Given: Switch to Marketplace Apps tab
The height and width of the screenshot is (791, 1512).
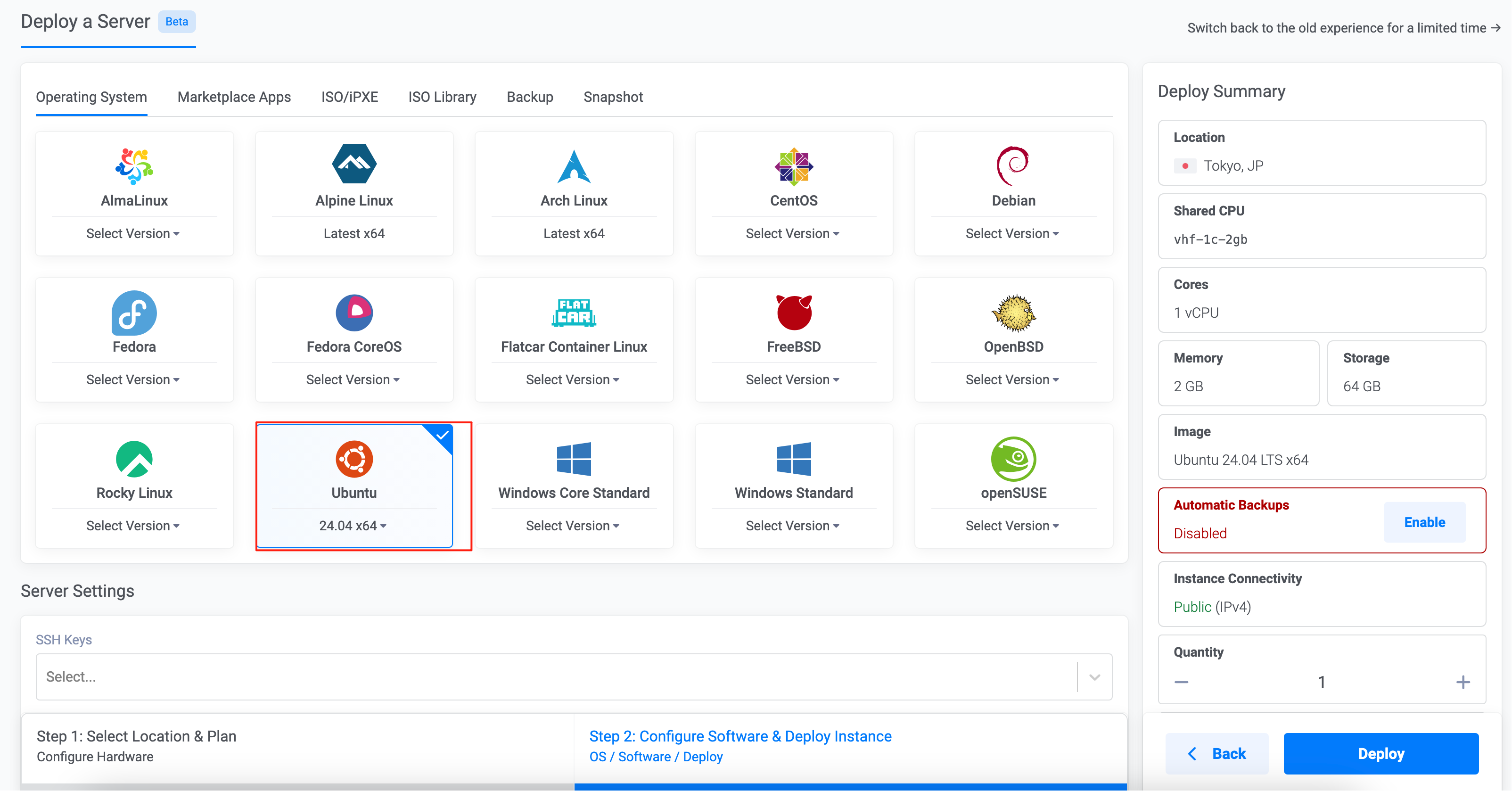Looking at the screenshot, I should (x=234, y=97).
